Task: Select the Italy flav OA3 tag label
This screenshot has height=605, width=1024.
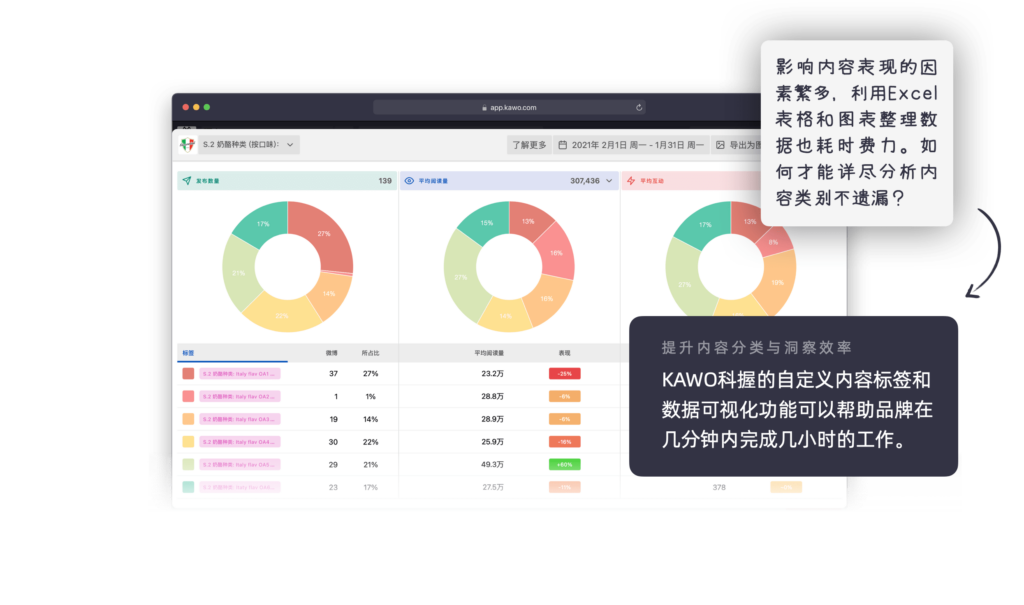Action: tap(240, 419)
